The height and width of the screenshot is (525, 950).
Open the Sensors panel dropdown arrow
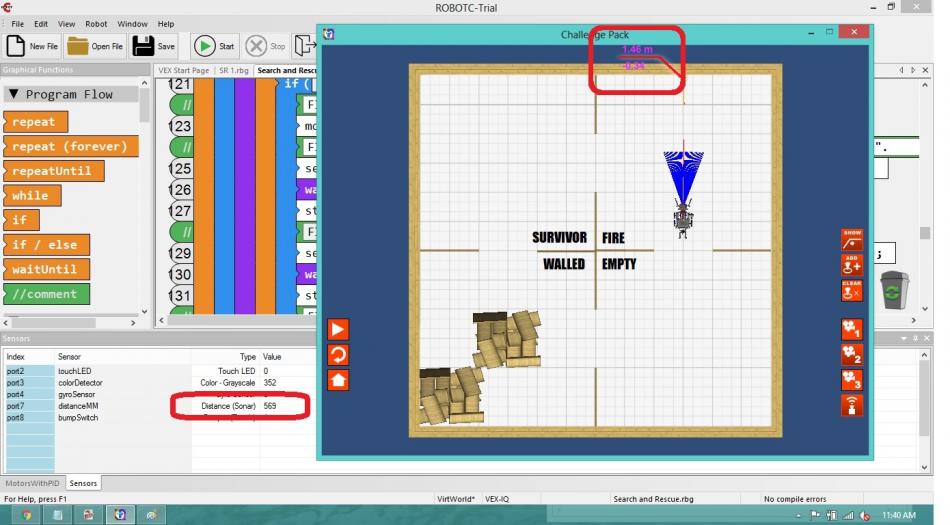pyautogui.click(x=903, y=338)
